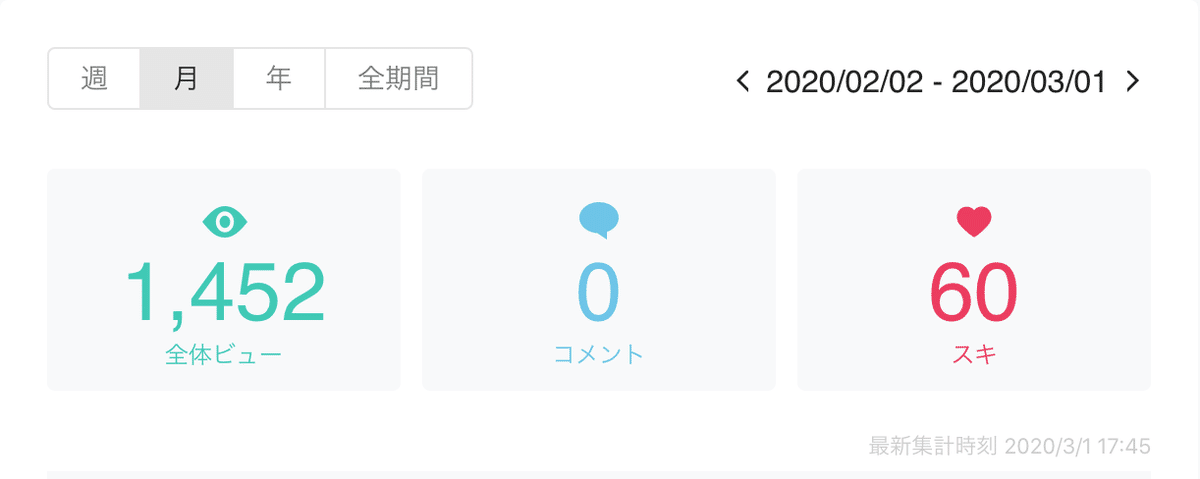Click the 最新集計時刻 label text
Viewport: 1200px width, 479px height.
933,445
